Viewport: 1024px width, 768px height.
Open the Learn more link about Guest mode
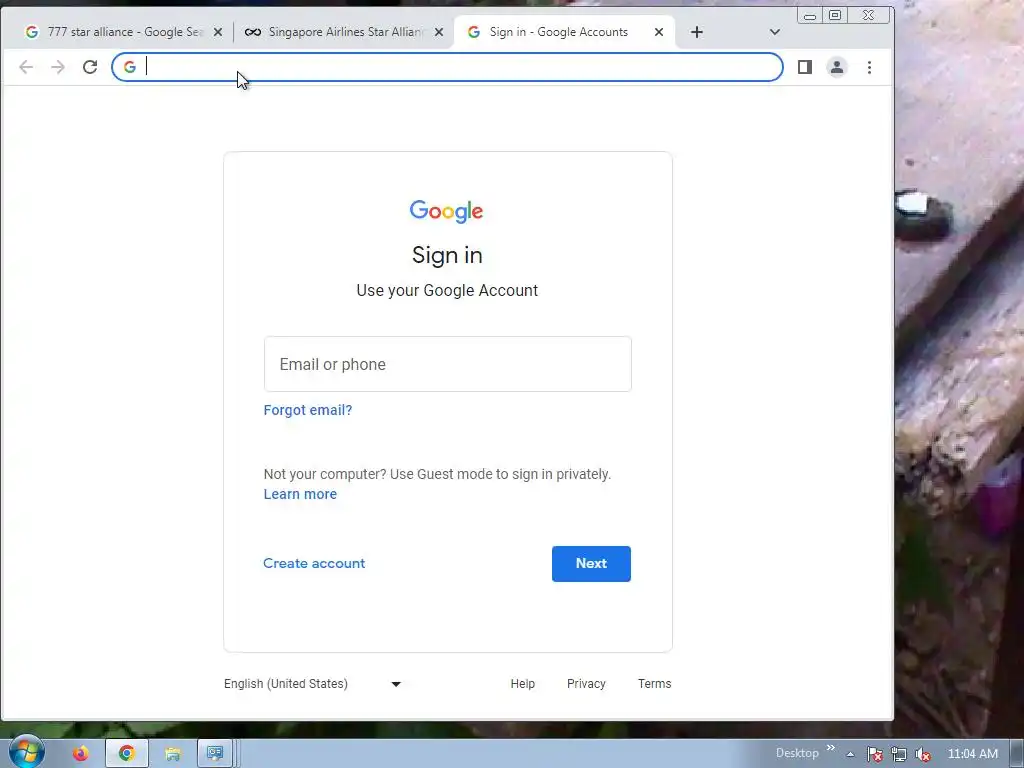click(300, 494)
